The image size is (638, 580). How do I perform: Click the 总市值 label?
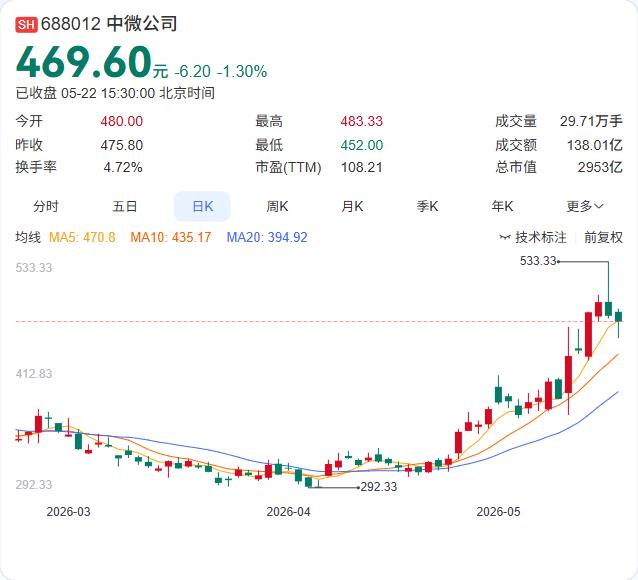(516, 167)
